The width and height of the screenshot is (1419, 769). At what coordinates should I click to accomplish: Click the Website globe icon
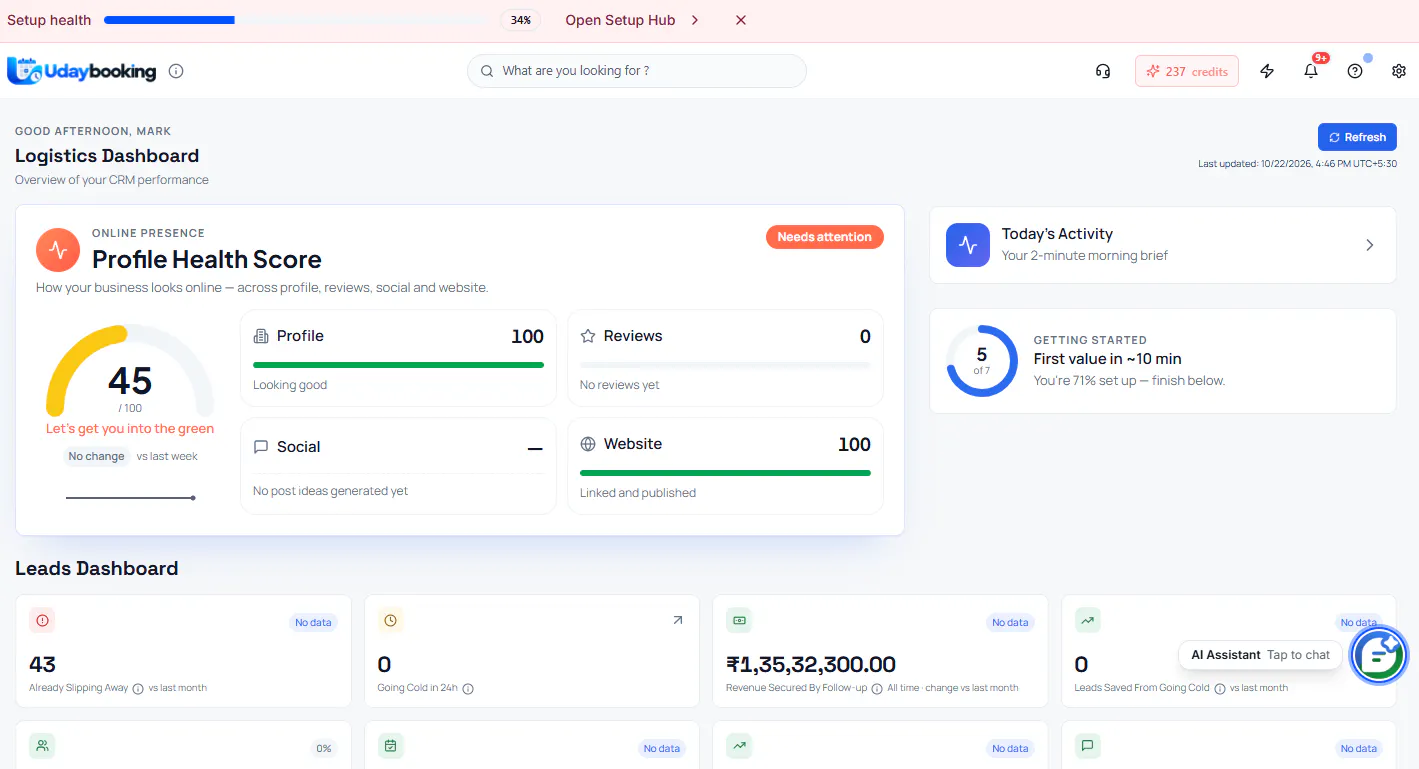(x=588, y=444)
